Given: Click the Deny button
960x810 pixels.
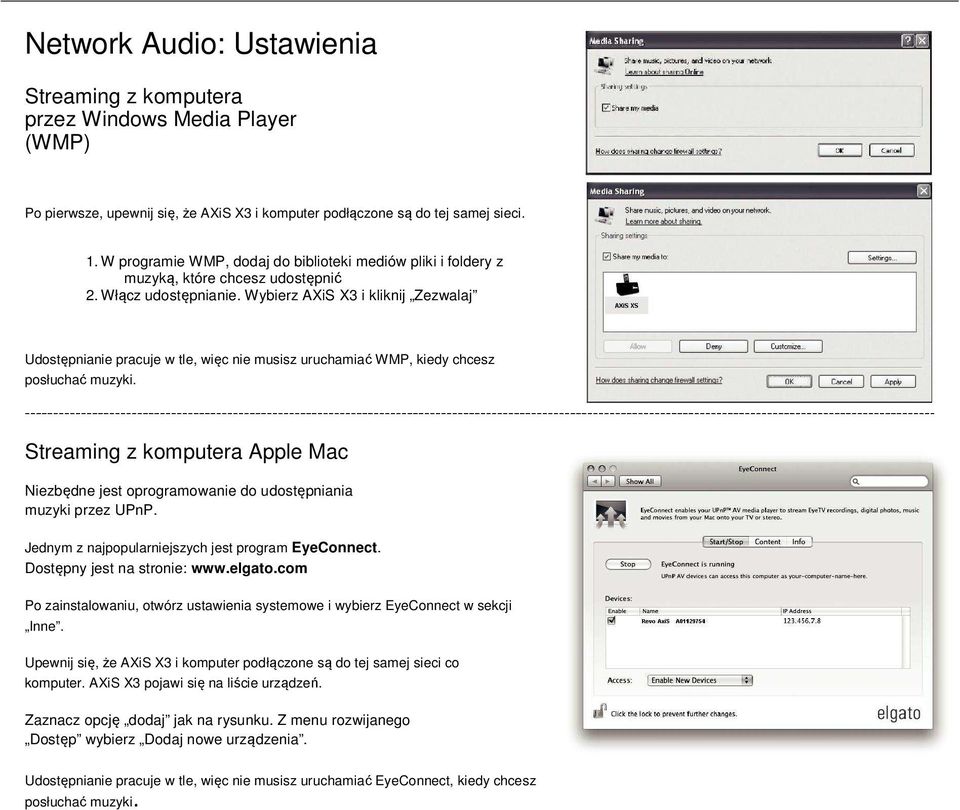Looking at the screenshot, I should (x=713, y=347).
